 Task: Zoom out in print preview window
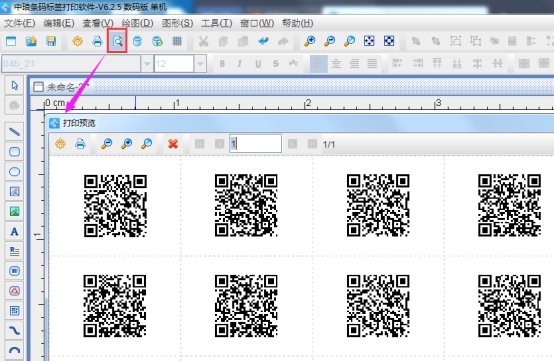(106, 144)
